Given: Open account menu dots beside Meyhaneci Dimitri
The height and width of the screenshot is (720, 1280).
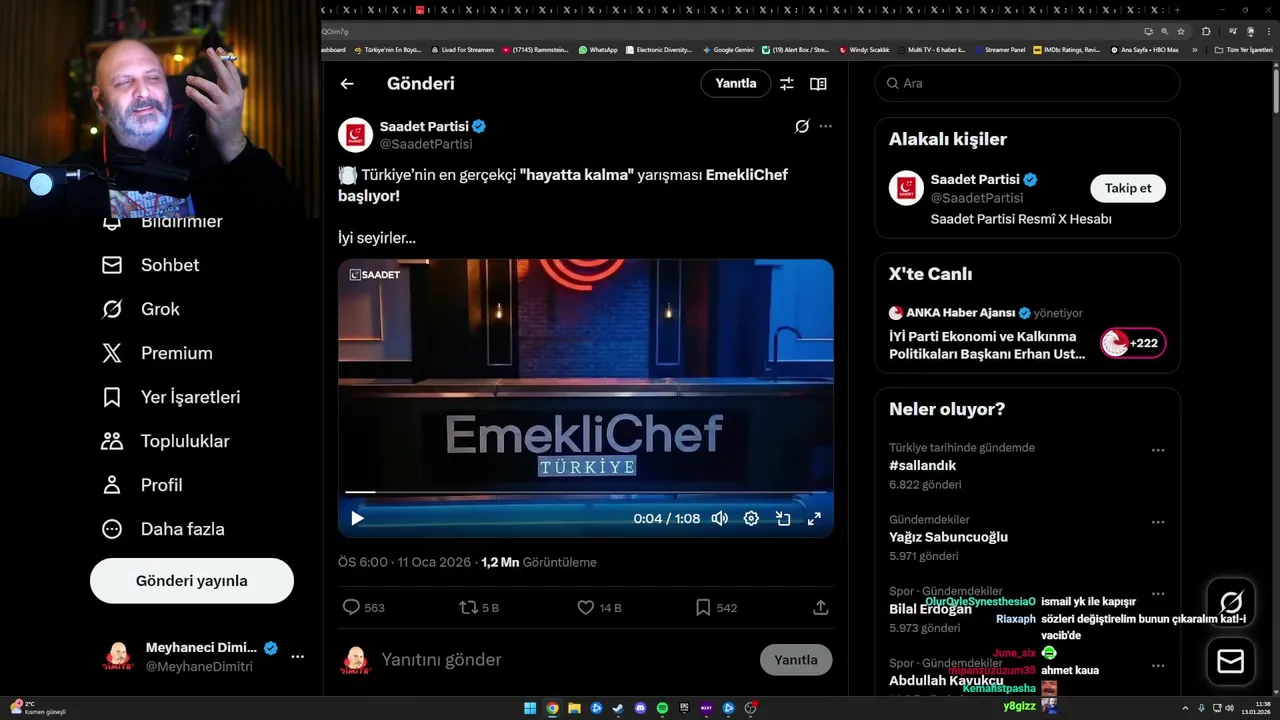Looking at the screenshot, I should click(x=297, y=657).
